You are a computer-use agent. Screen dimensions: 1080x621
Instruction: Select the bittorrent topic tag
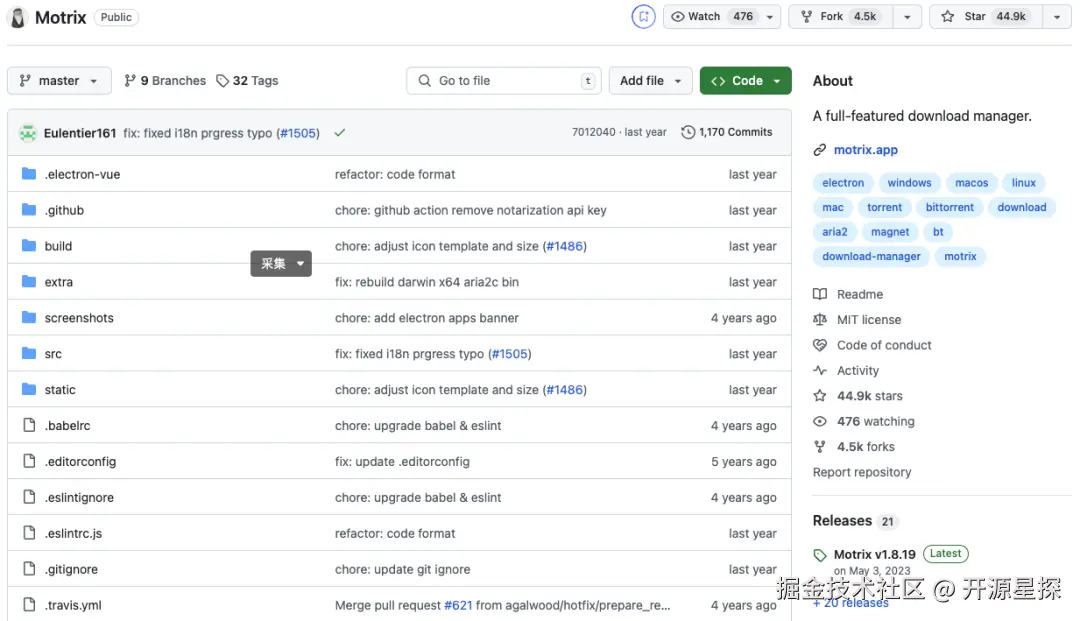click(x=949, y=207)
